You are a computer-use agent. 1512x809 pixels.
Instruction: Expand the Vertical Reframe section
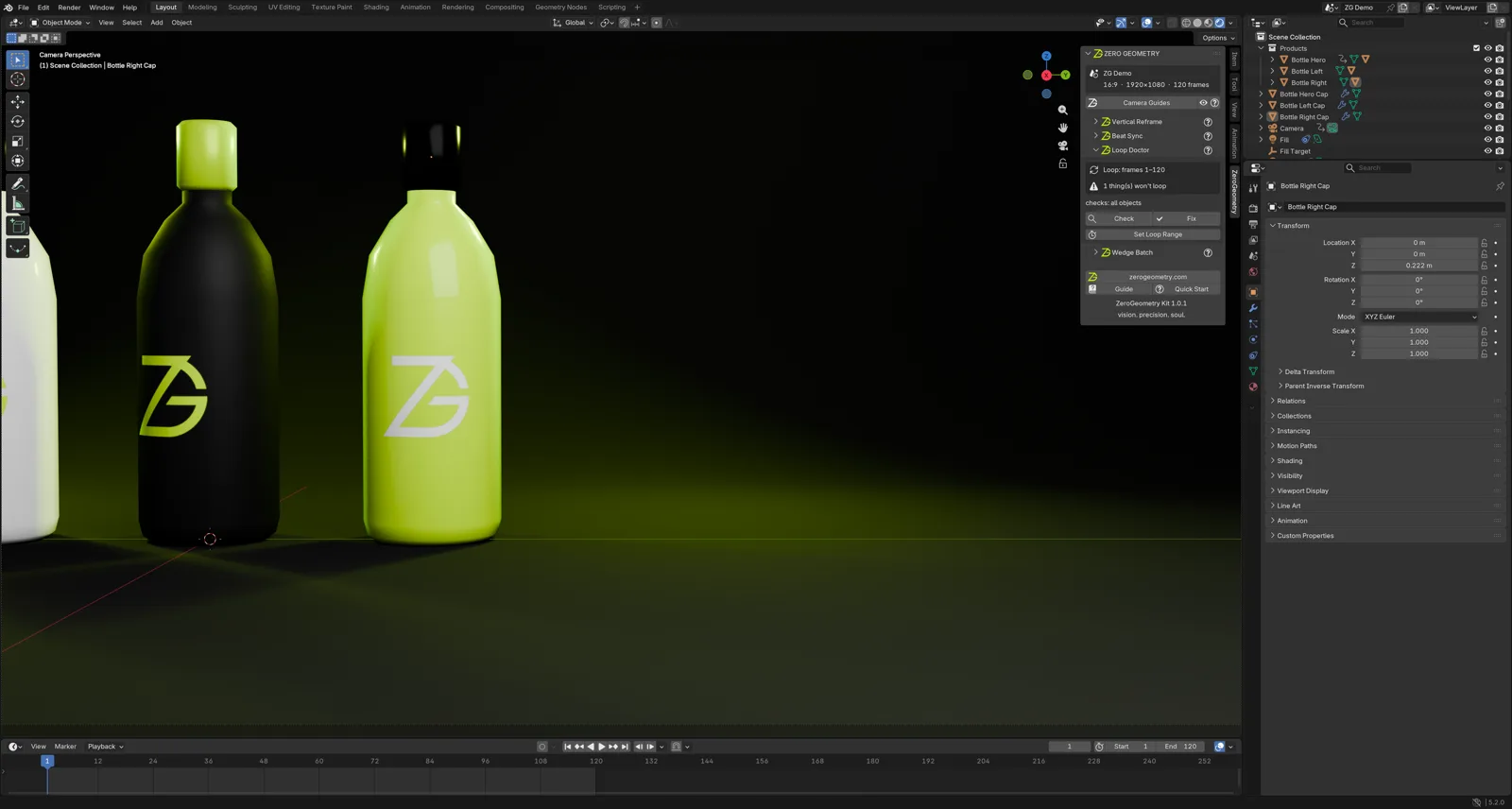(x=1095, y=122)
